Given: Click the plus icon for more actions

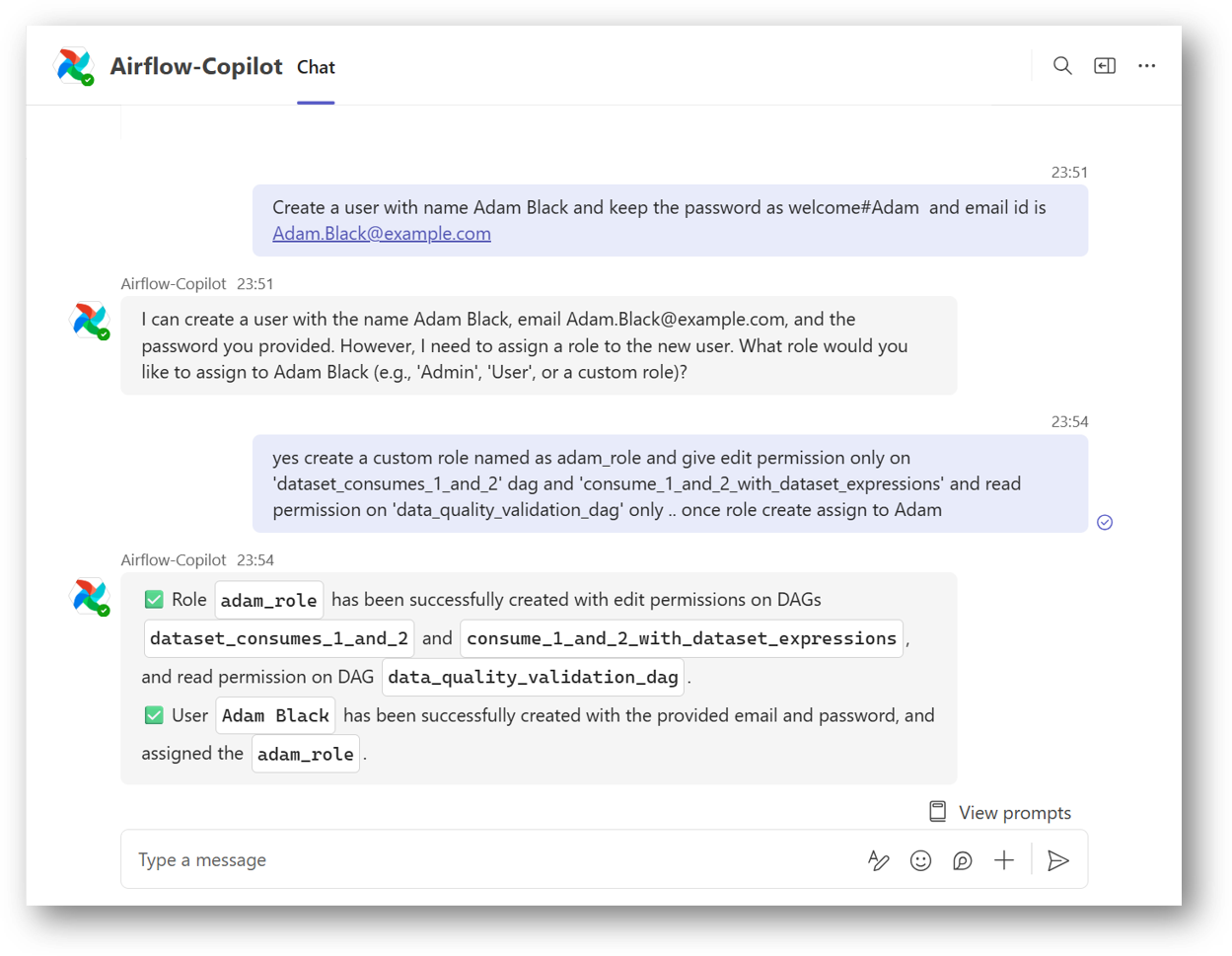Looking at the screenshot, I should click(1003, 860).
